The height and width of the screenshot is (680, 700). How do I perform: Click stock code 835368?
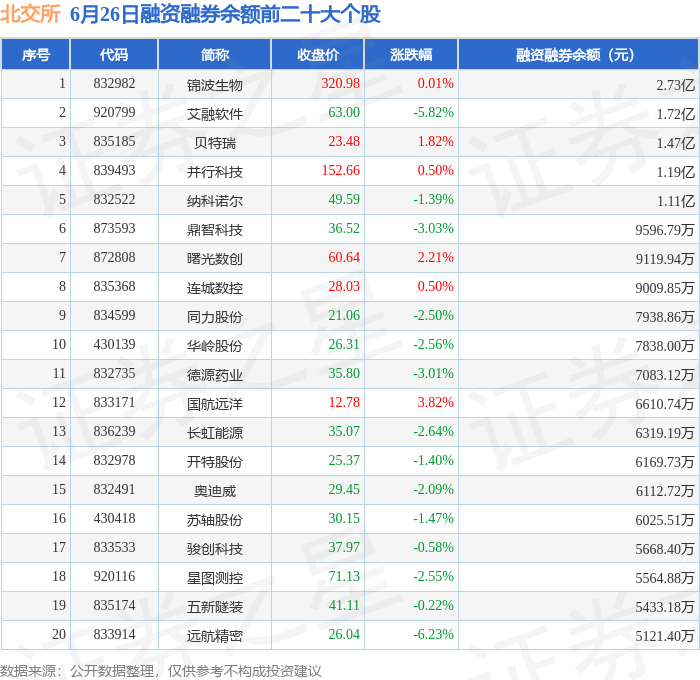pos(114,287)
